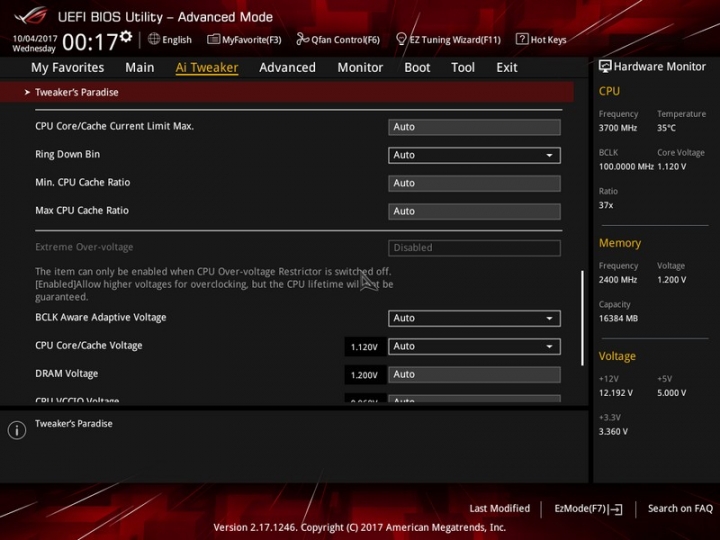Switch to the Advanced tab
The width and height of the screenshot is (720, 540).
click(x=287, y=68)
